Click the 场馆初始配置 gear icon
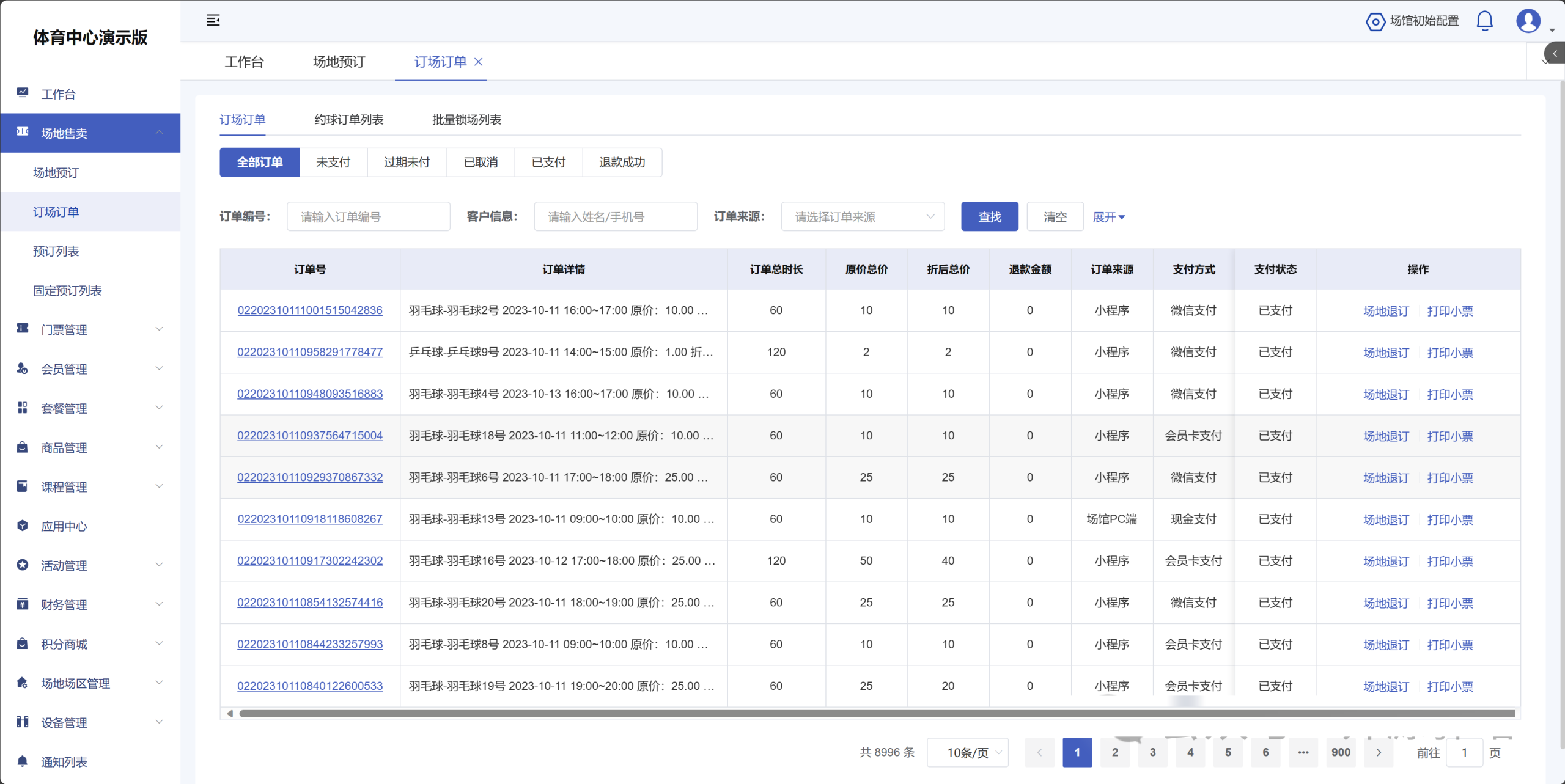The image size is (1565, 784). (x=1375, y=22)
